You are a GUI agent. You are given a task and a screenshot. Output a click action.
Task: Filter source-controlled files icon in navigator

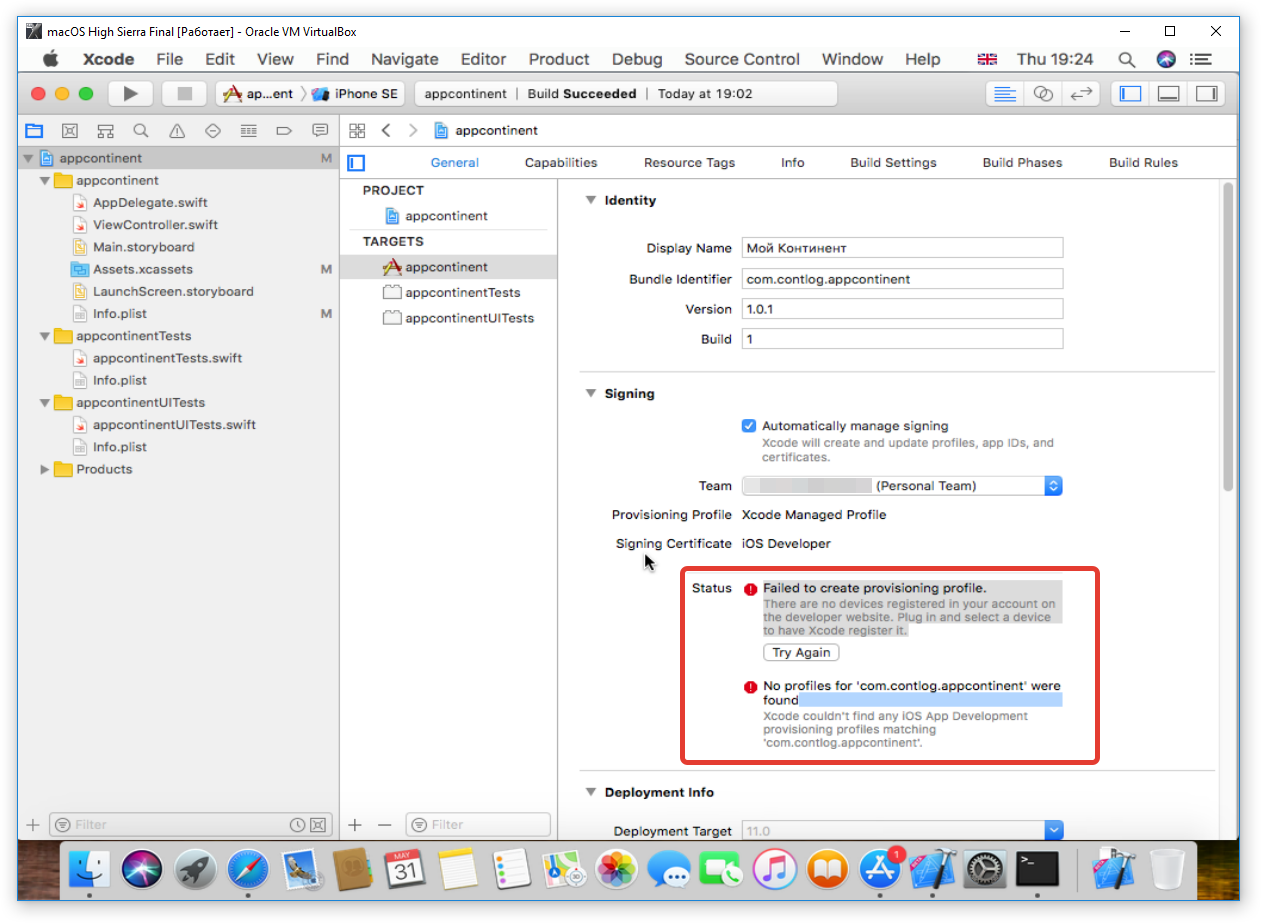click(317, 825)
